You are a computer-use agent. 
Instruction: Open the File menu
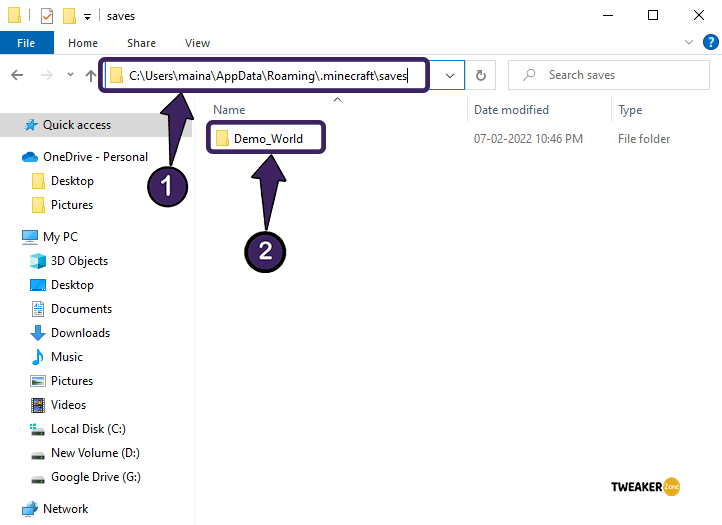(x=26, y=43)
